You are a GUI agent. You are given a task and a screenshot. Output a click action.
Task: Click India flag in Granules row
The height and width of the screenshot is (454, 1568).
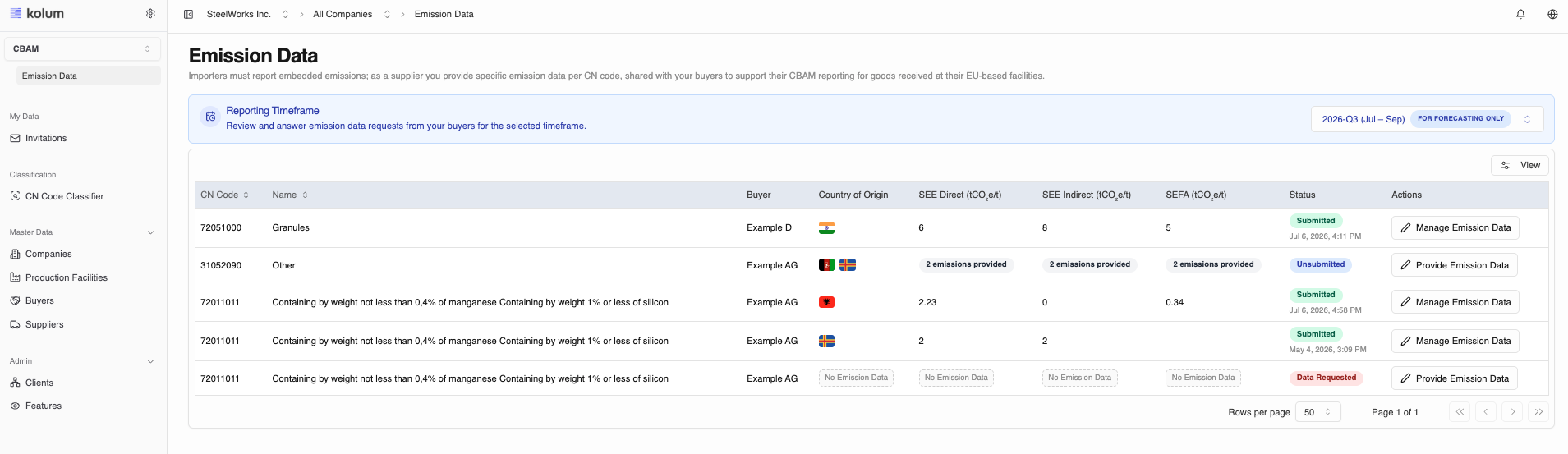[826, 227]
